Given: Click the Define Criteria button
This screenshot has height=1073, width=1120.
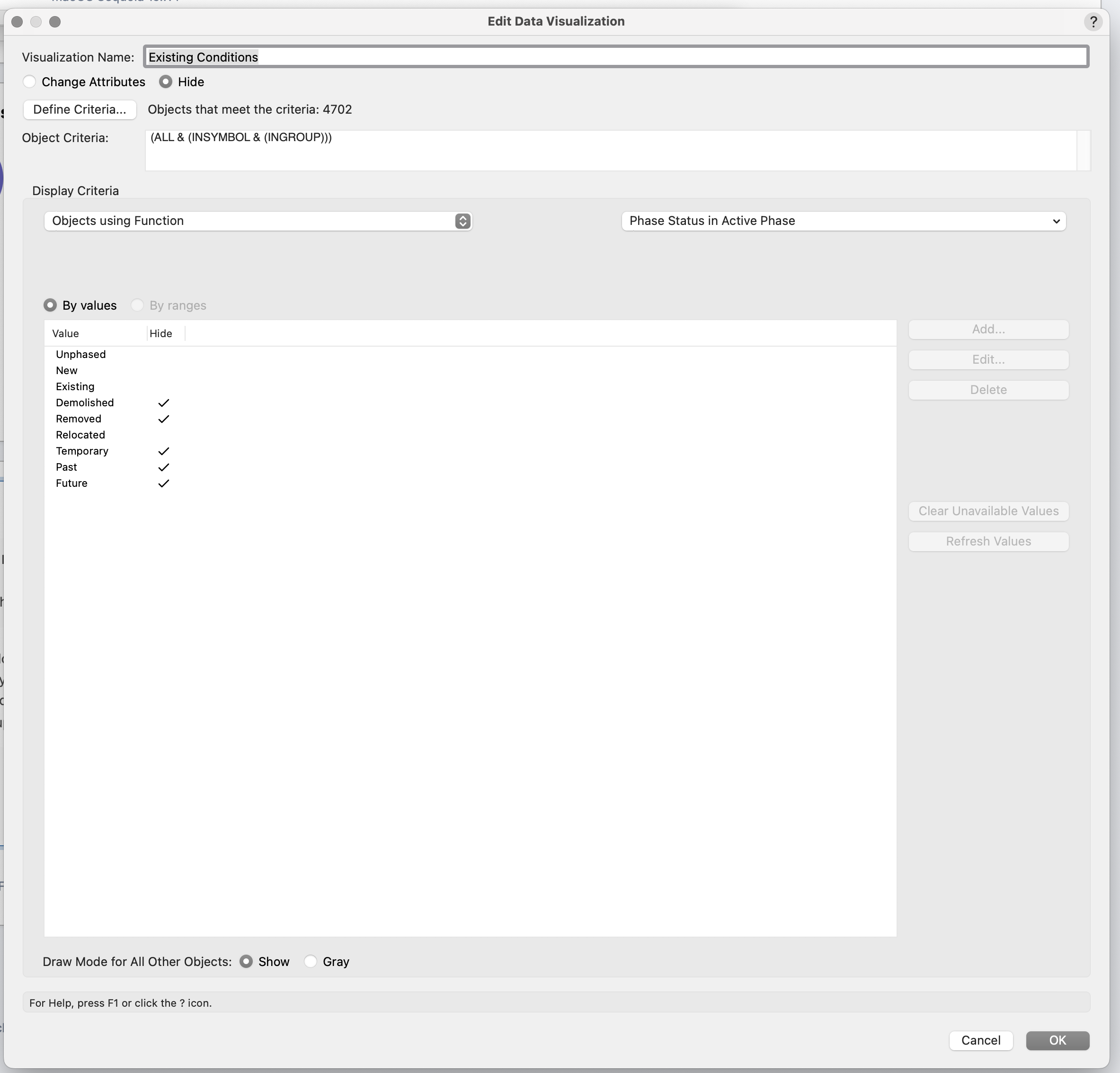Looking at the screenshot, I should coord(80,110).
